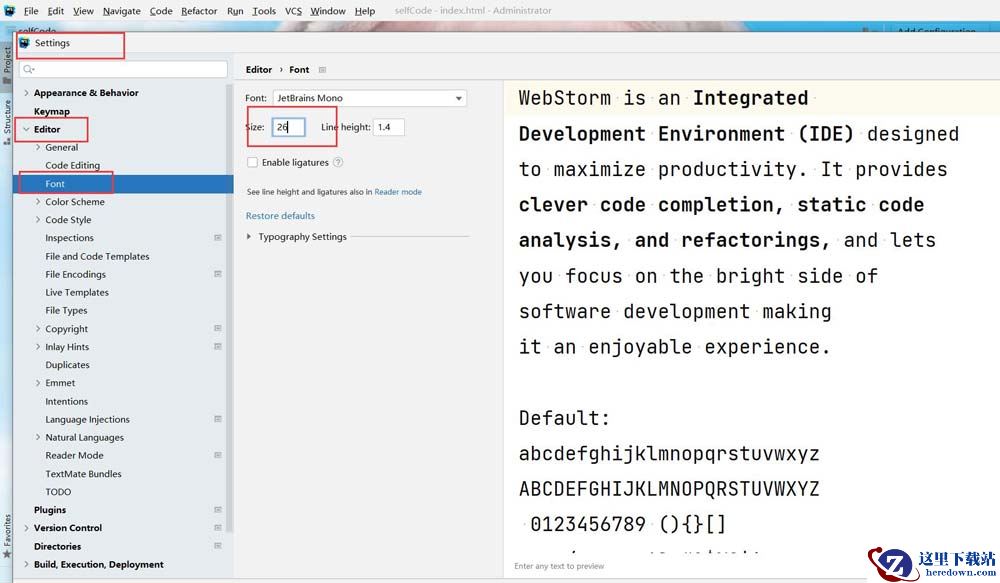Click the project-level marker icon next to Copyright

pos(217,328)
